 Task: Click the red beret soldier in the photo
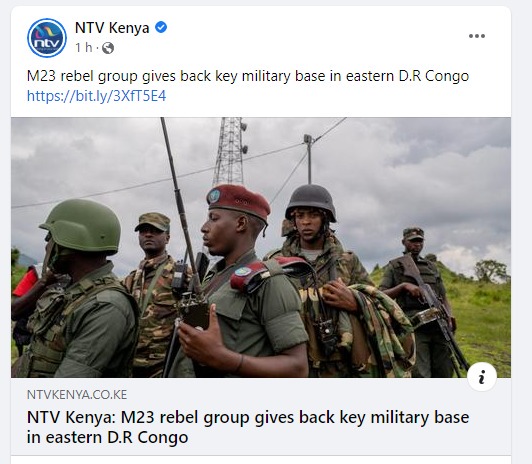click(244, 282)
